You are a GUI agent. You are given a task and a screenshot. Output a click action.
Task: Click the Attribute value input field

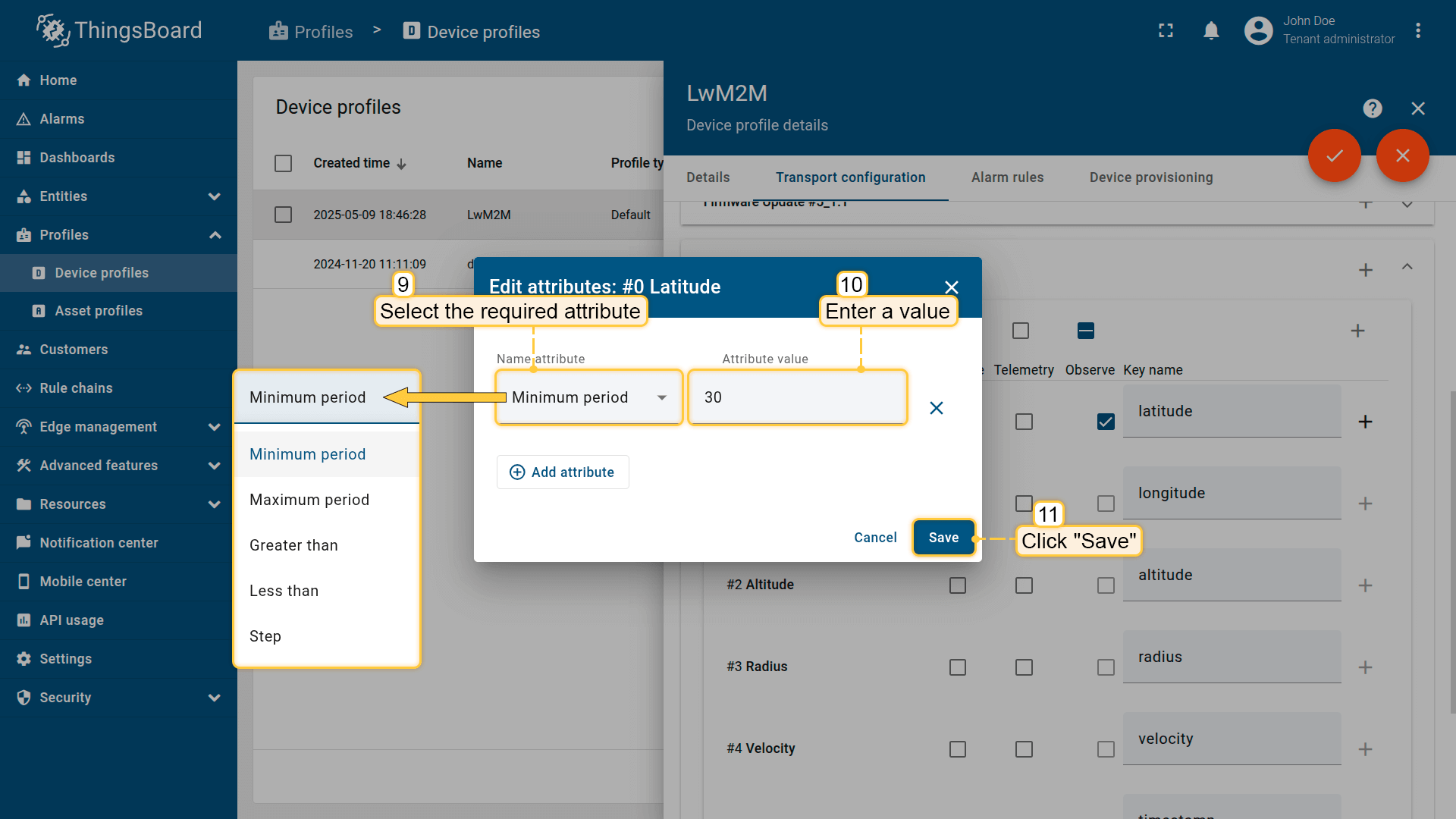click(796, 397)
